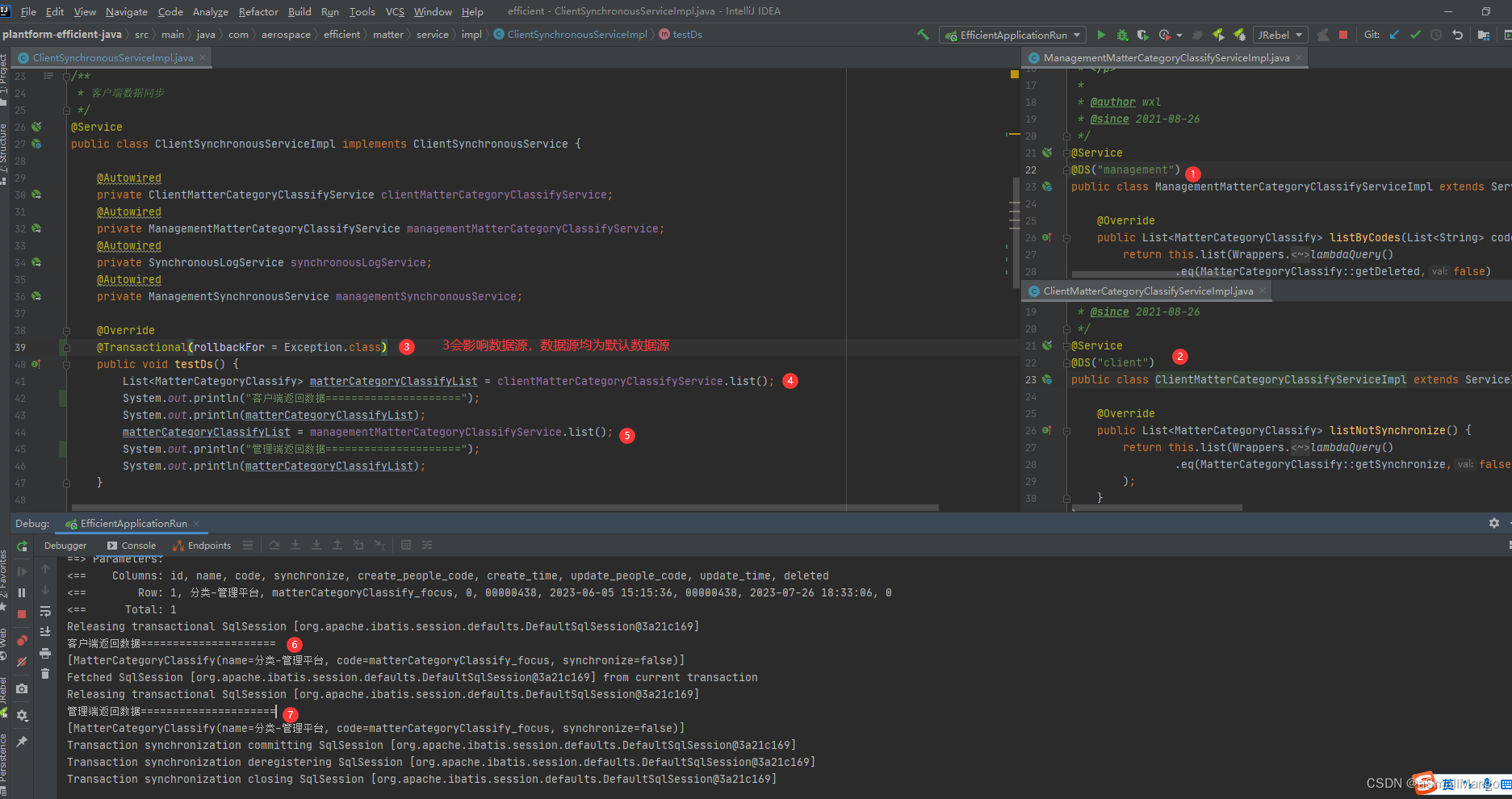Close ClientSynchronousServiceImpl.java tab

click(x=203, y=58)
